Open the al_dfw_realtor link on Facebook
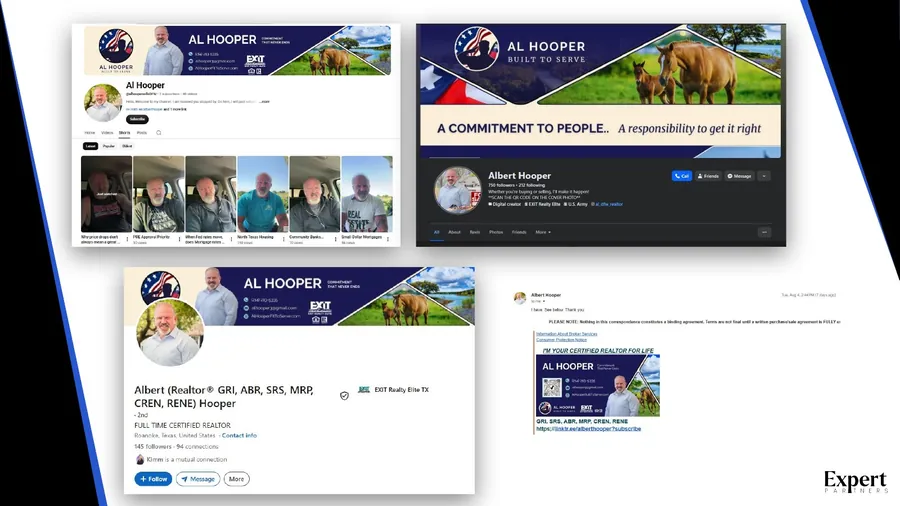 [608, 204]
